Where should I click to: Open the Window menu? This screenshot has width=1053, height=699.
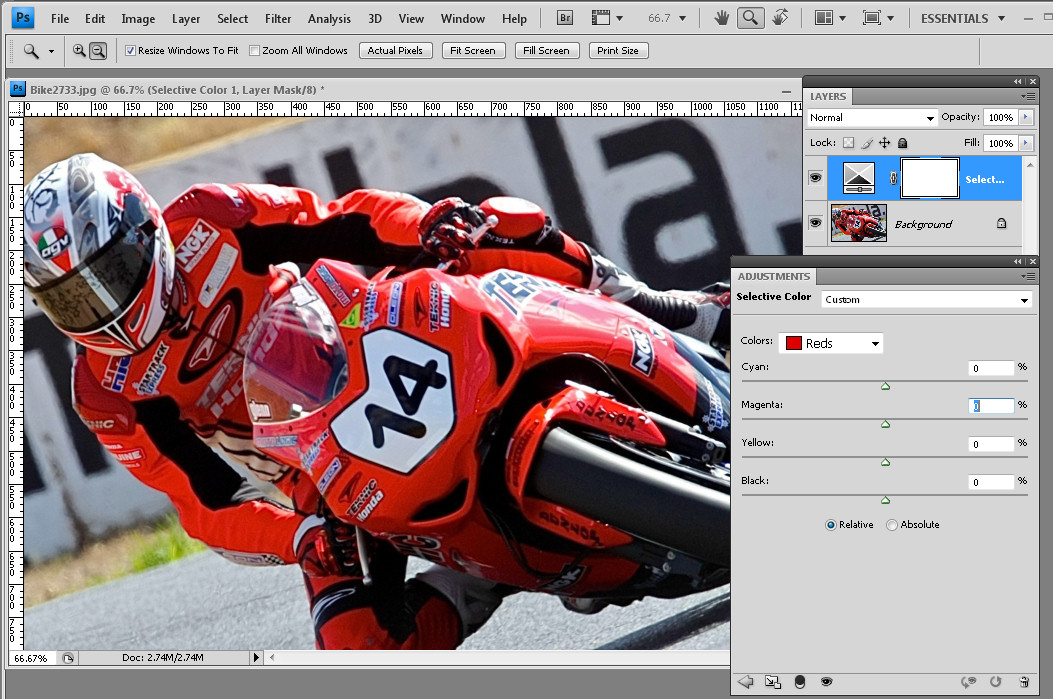click(x=463, y=19)
